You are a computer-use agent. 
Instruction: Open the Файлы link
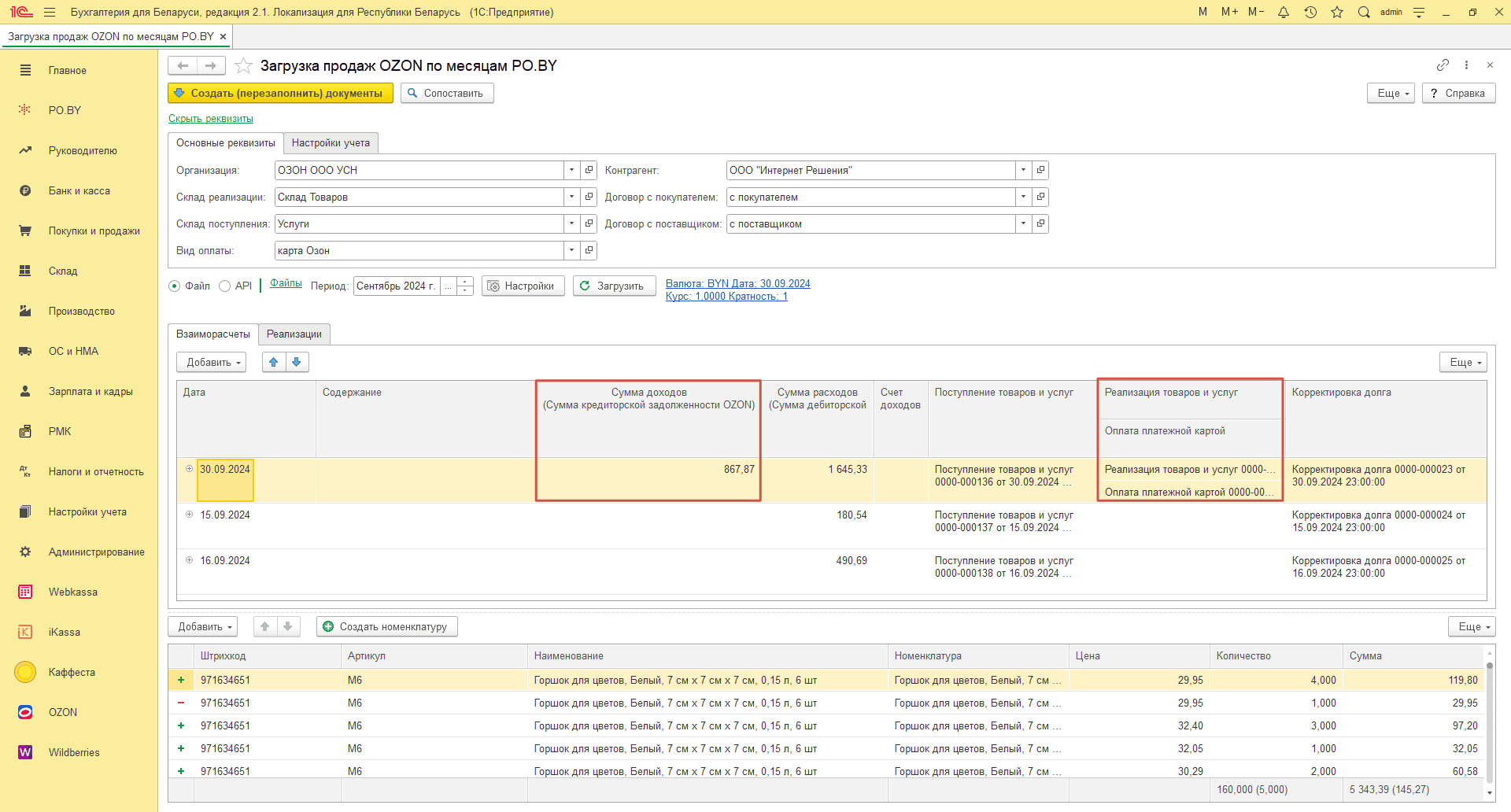point(286,283)
